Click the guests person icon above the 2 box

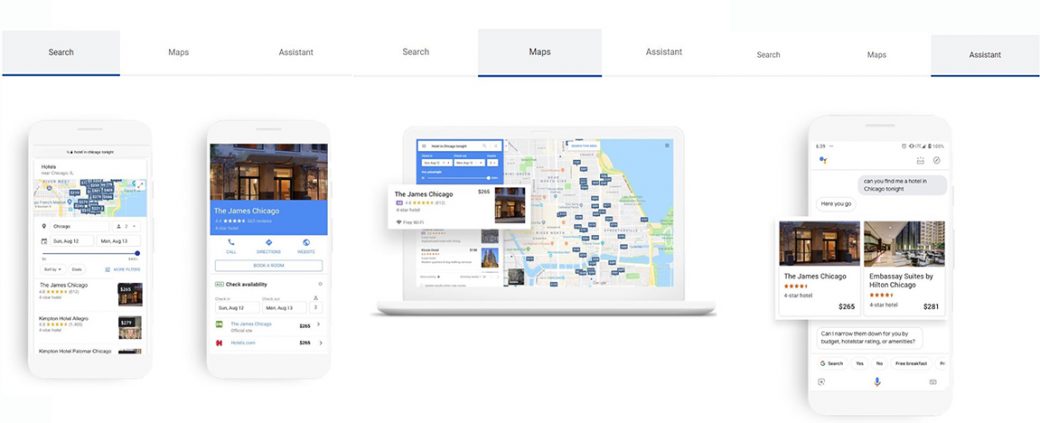pos(316,298)
